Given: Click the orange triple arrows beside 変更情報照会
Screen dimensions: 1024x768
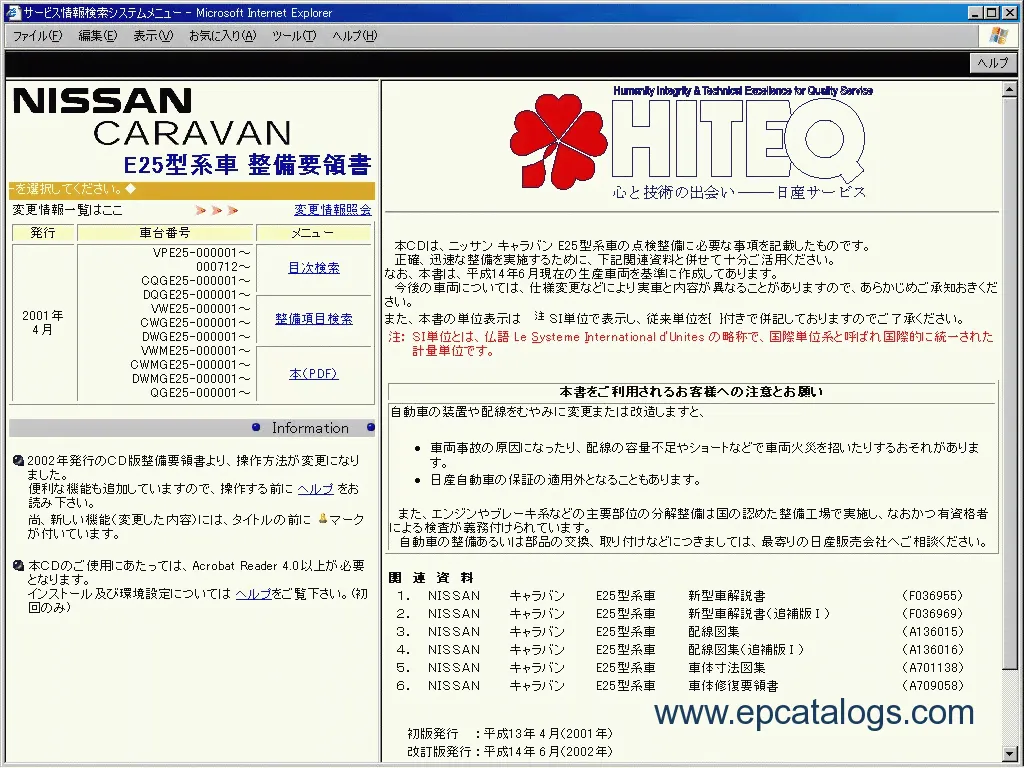Looking at the screenshot, I should tap(217, 210).
